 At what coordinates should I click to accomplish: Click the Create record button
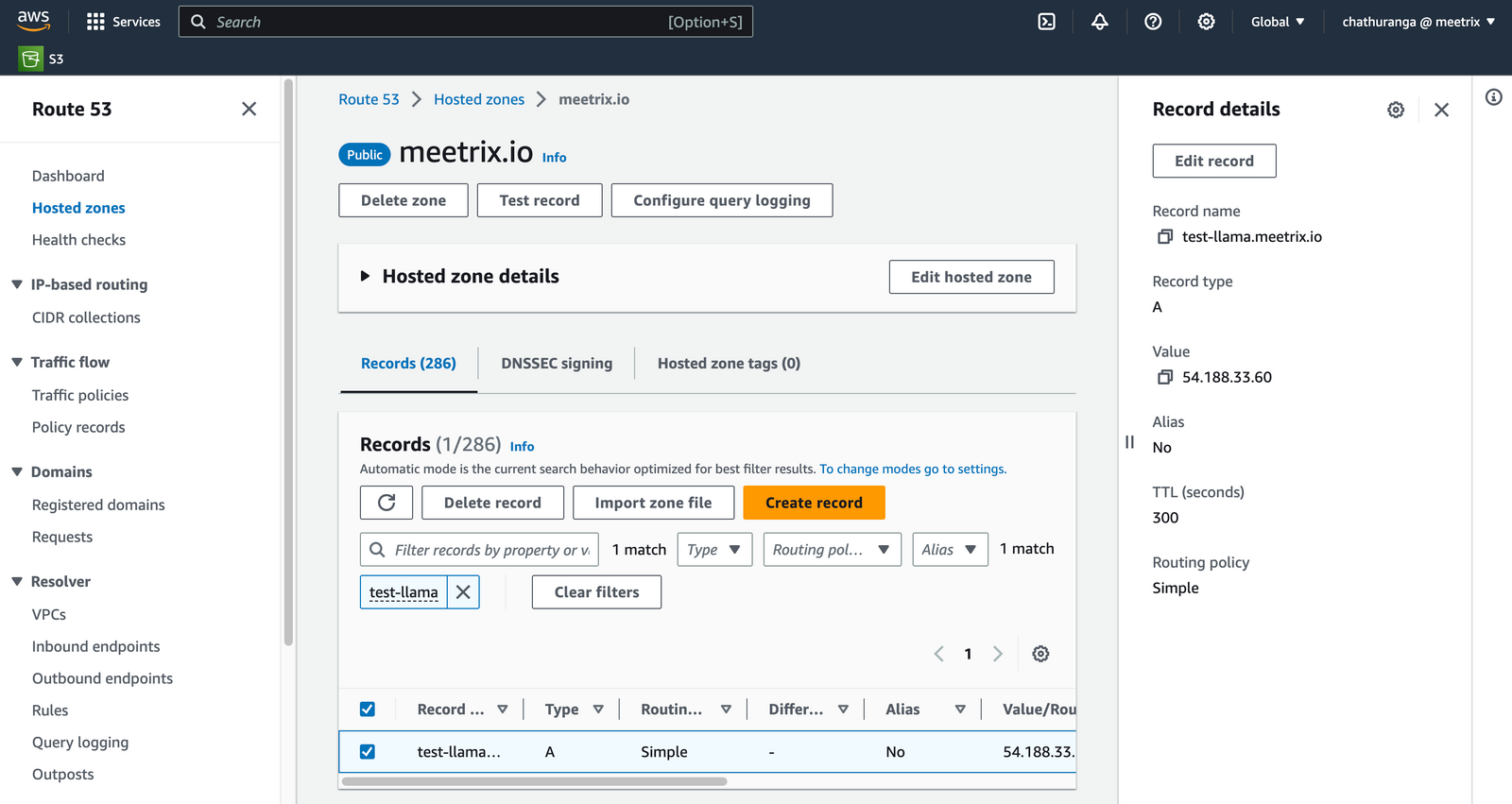[814, 503]
